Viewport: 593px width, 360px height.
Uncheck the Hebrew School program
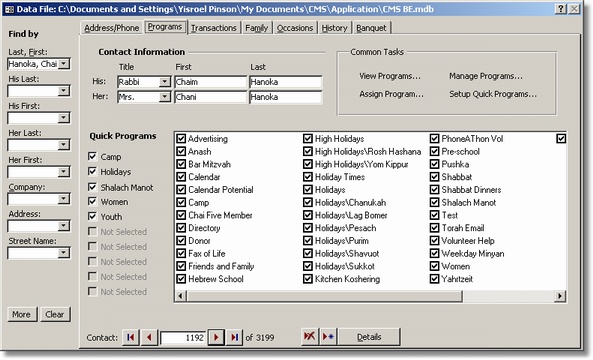point(181,279)
